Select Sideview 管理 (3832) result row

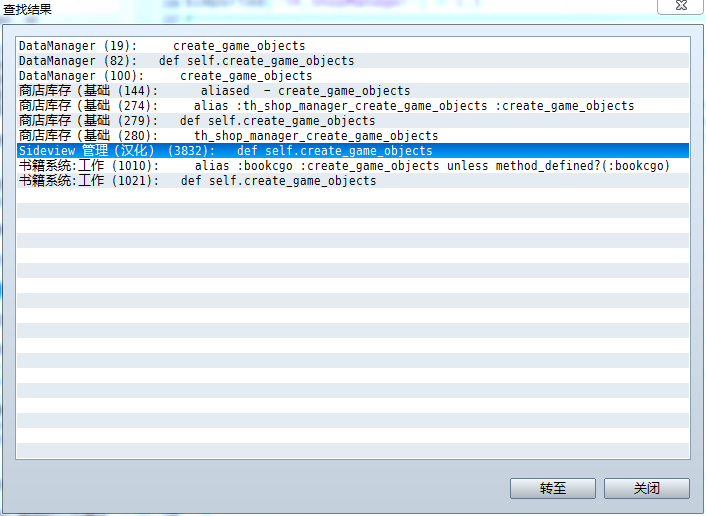[353, 150]
